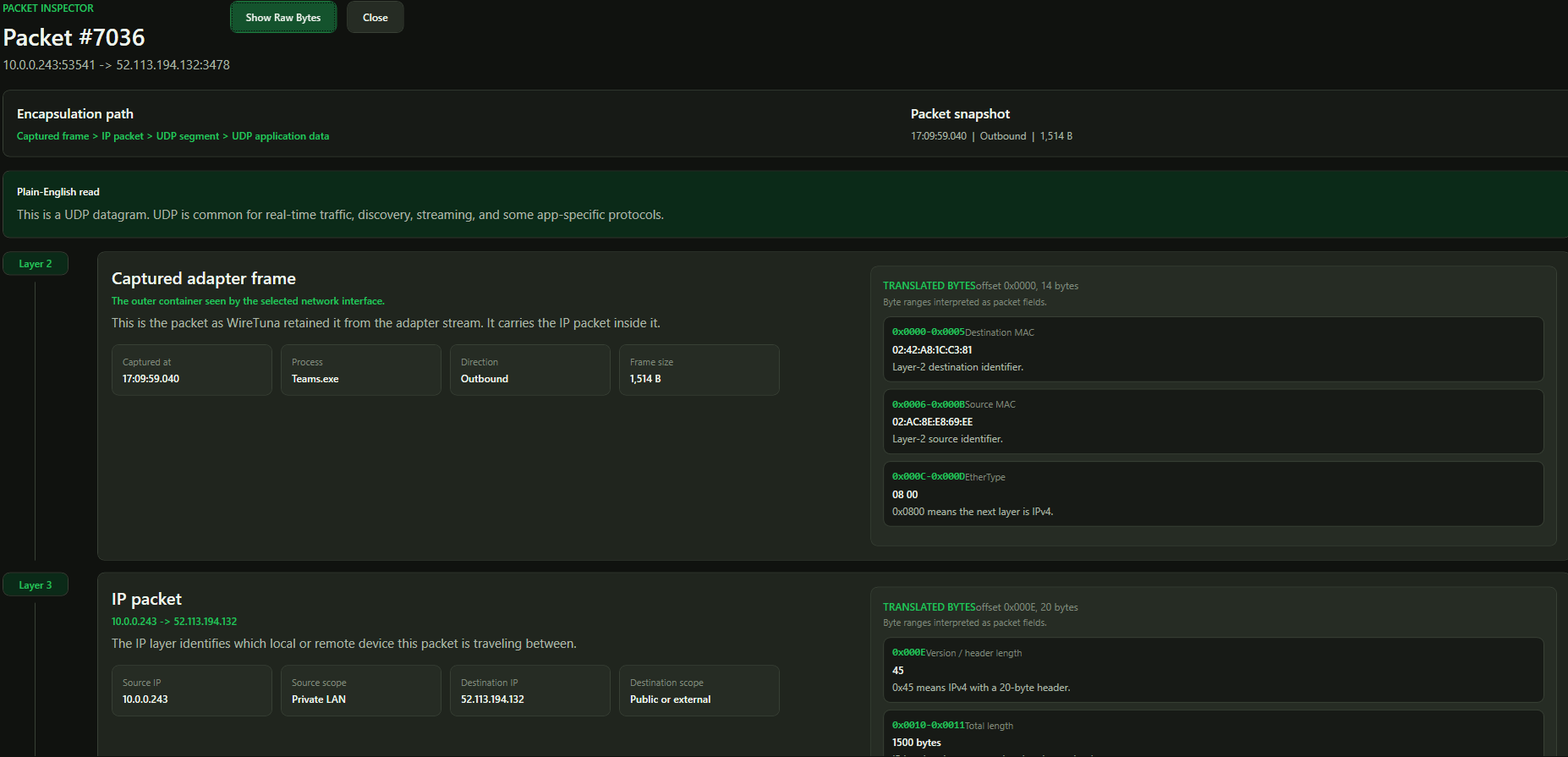The image size is (1568, 757).
Task: Click 'UDP segment' in encapsulation path
Action: point(188,136)
